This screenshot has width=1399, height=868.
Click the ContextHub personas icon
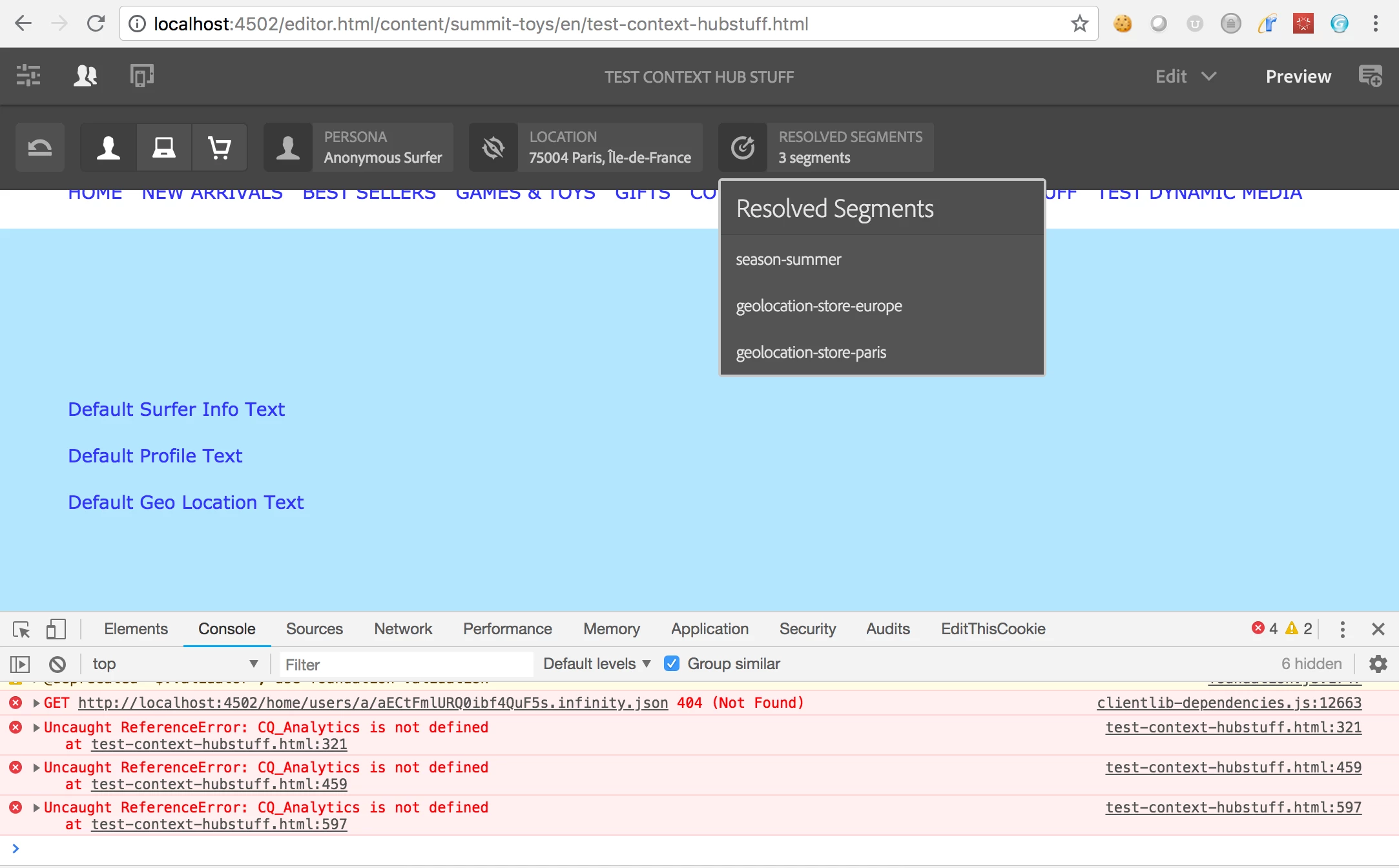85,76
